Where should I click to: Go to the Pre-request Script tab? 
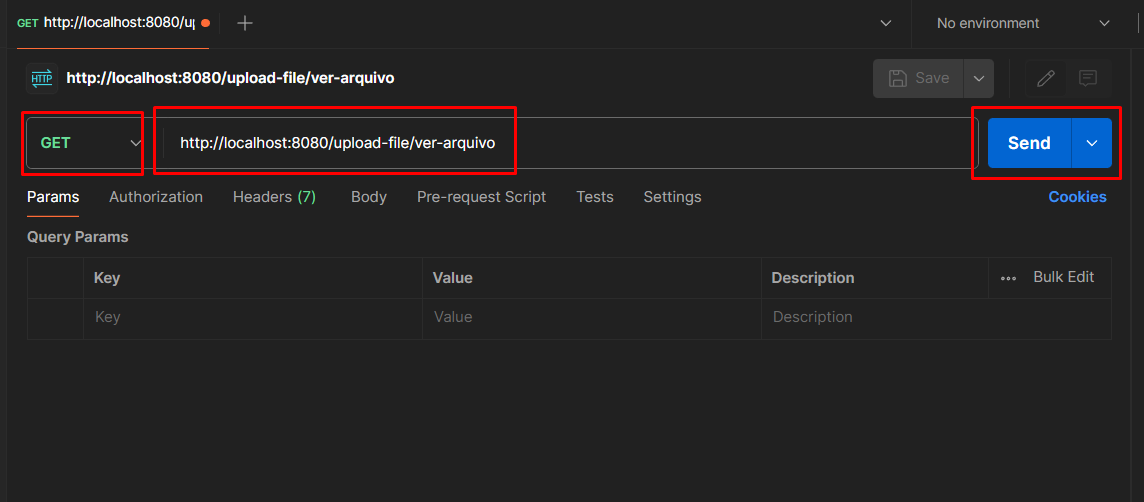click(x=481, y=197)
